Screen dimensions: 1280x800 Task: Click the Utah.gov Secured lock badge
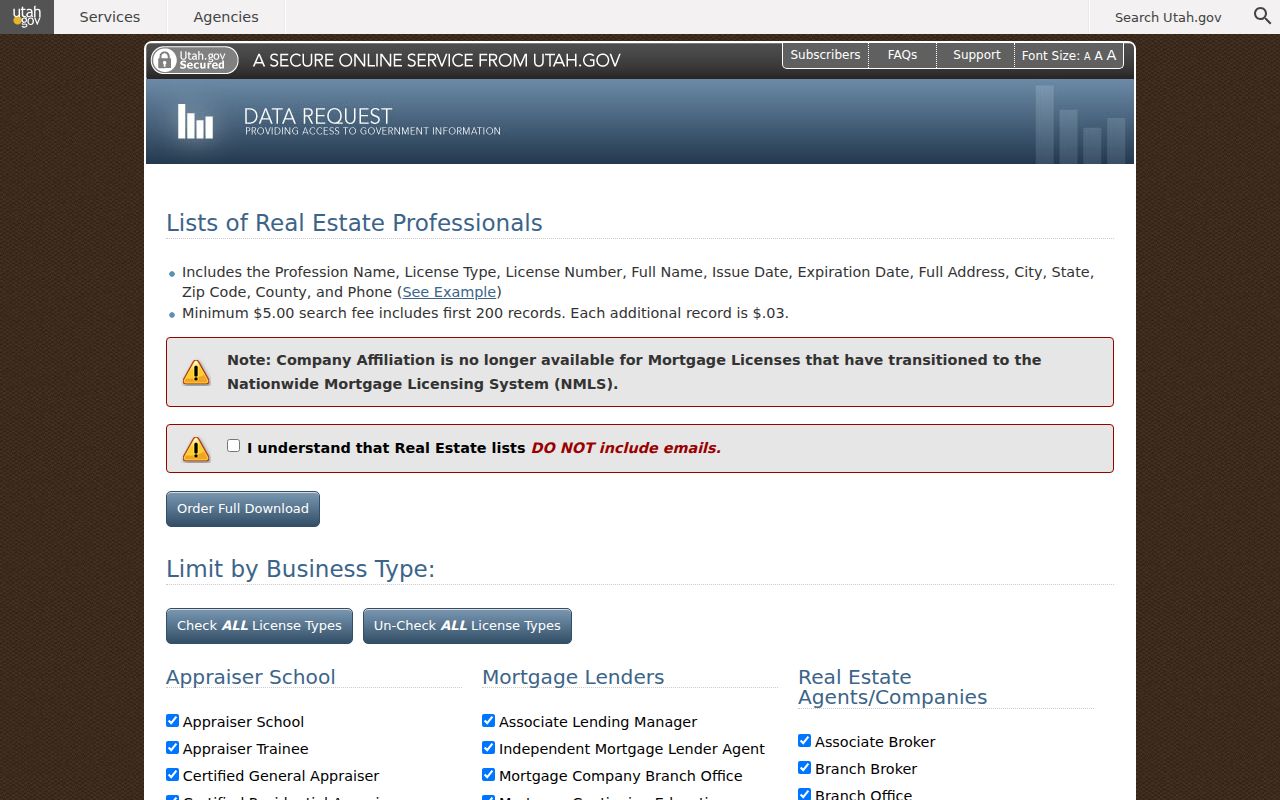(x=194, y=60)
